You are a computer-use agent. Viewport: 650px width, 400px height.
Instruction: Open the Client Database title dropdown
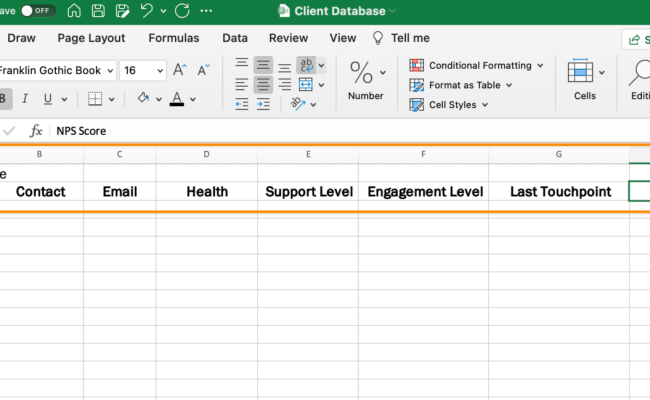(x=392, y=11)
